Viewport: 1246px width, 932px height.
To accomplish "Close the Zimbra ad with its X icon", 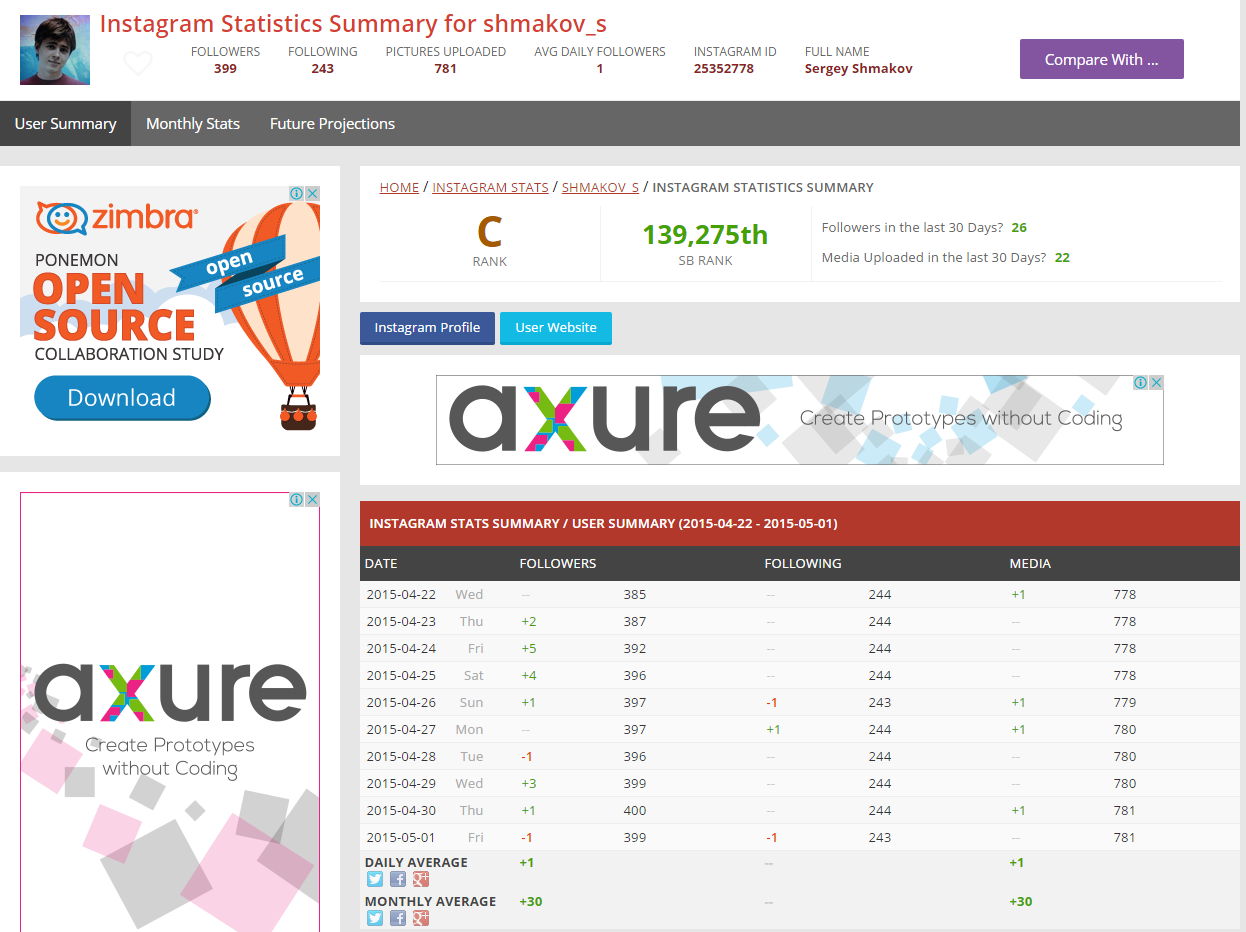I will click(313, 193).
